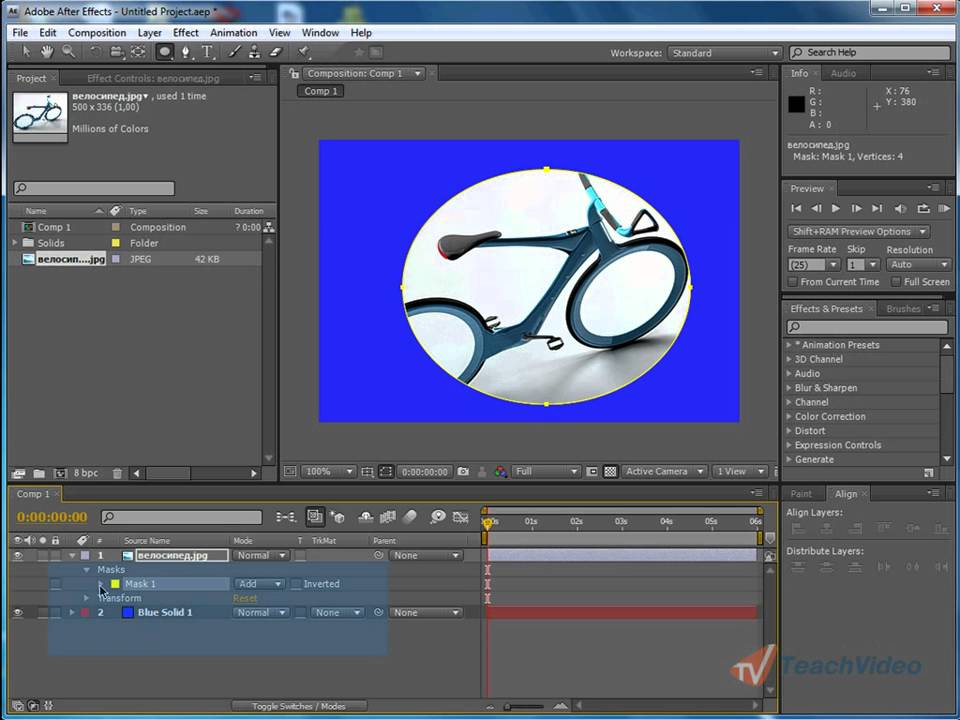Open the Edit menu
The image size is (960, 720).
pyautogui.click(x=48, y=33)
